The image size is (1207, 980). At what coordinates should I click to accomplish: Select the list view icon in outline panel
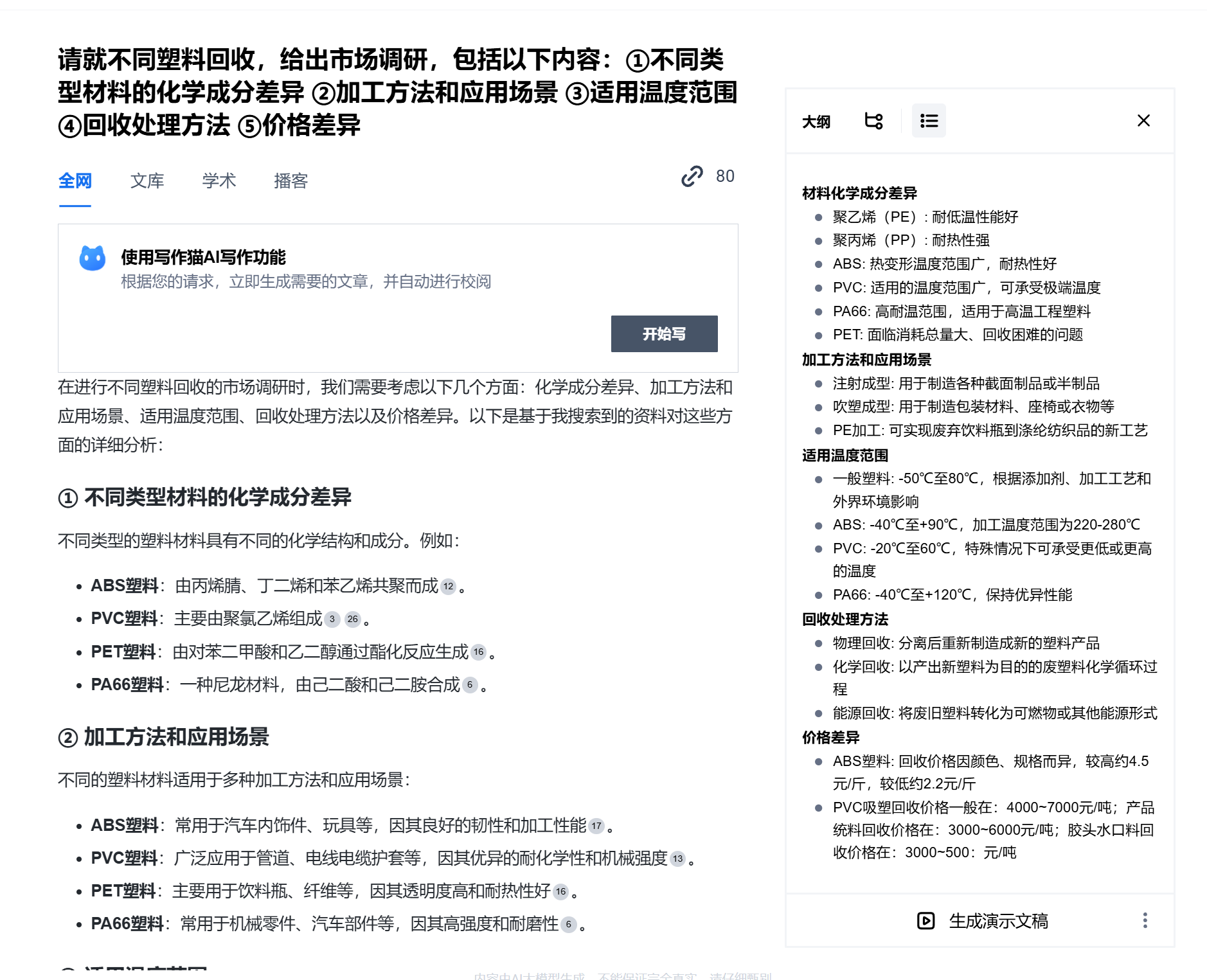coord(929,121)
